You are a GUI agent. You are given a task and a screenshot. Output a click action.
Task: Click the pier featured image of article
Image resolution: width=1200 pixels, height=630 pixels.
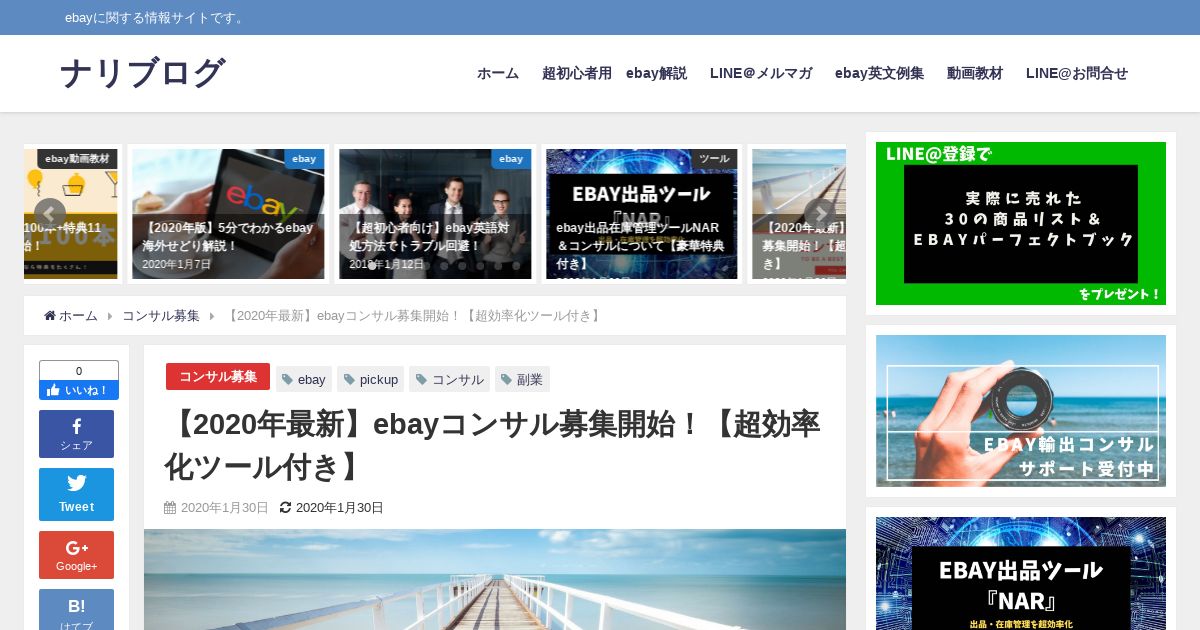pos(495,580)
